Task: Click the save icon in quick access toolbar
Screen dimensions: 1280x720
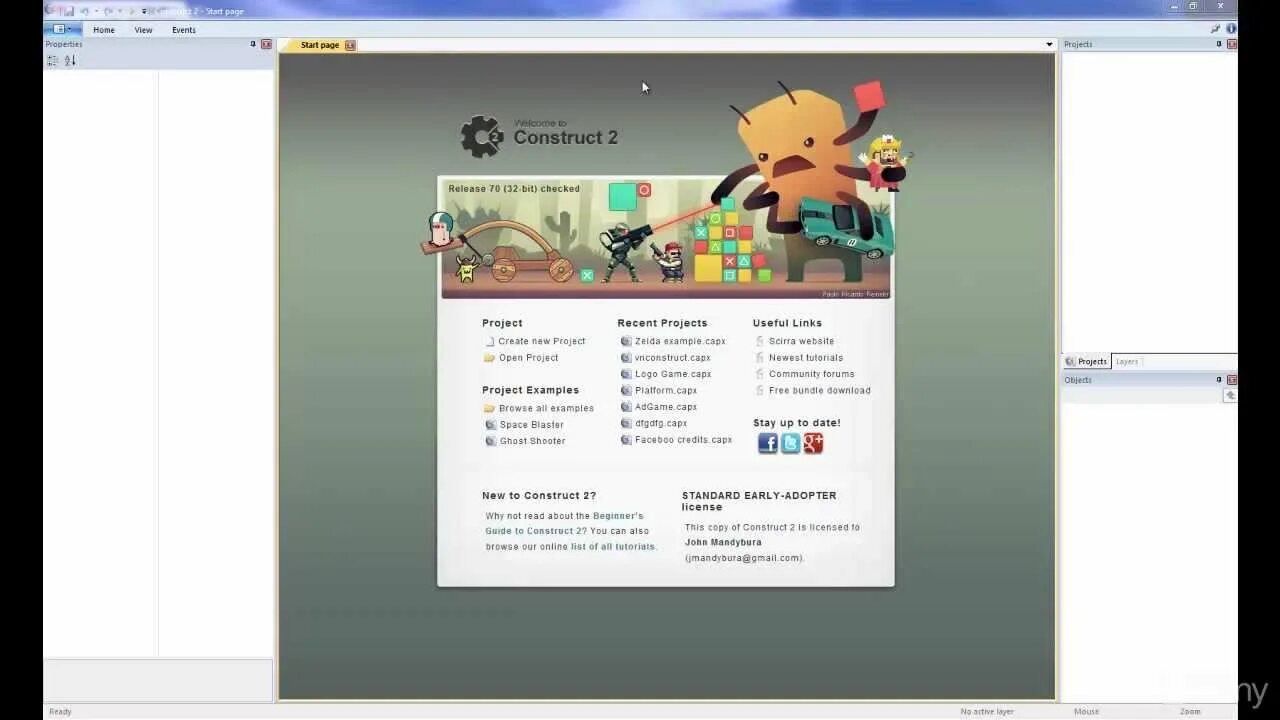Action: pyautogui.click(x=69, y=11)
